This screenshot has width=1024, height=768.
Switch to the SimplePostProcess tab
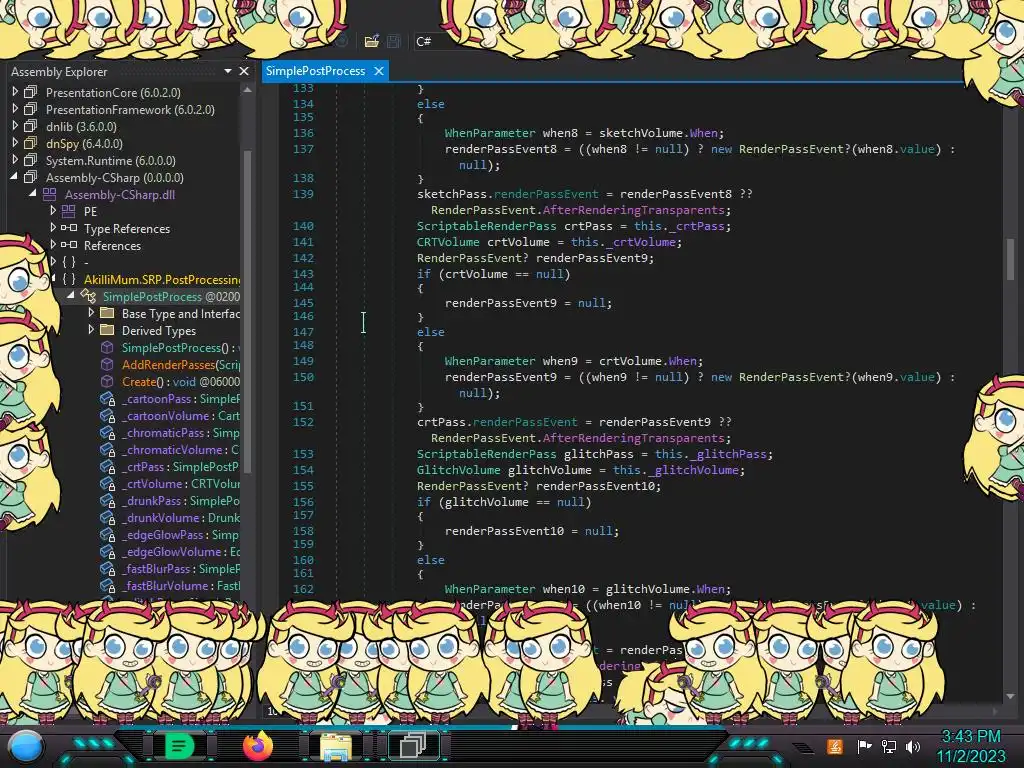(315, 71)
